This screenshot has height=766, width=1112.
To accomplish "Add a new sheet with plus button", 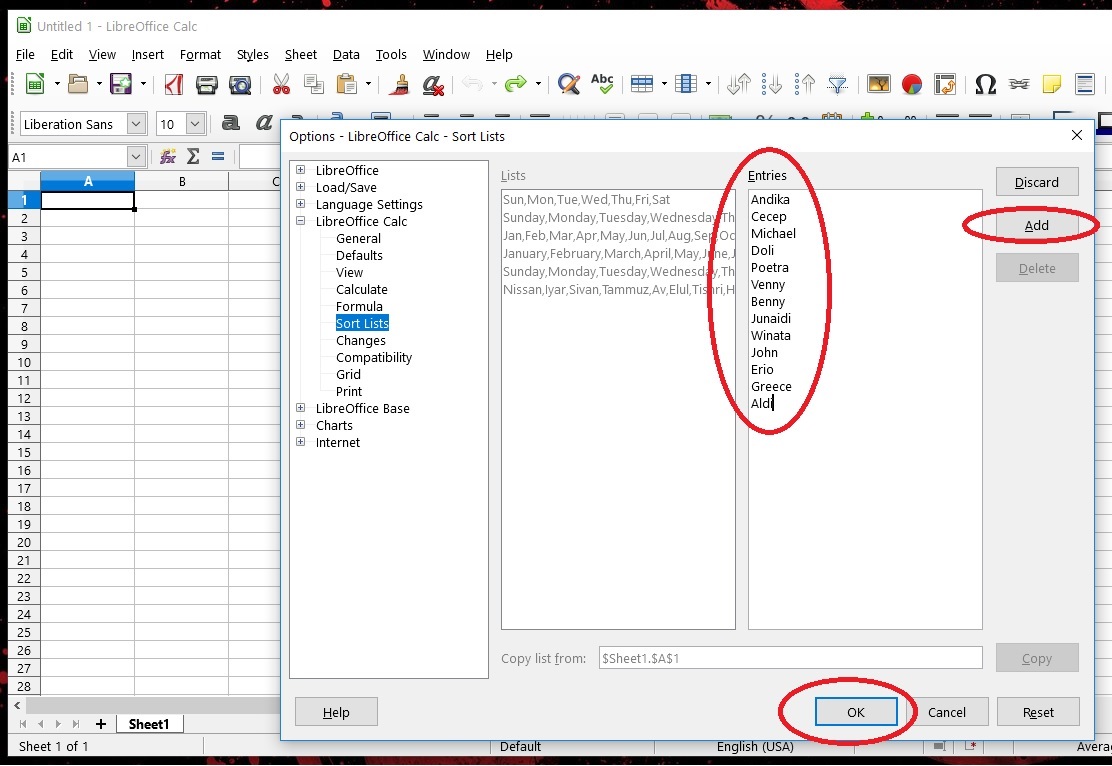I will (x=101, y=724).
